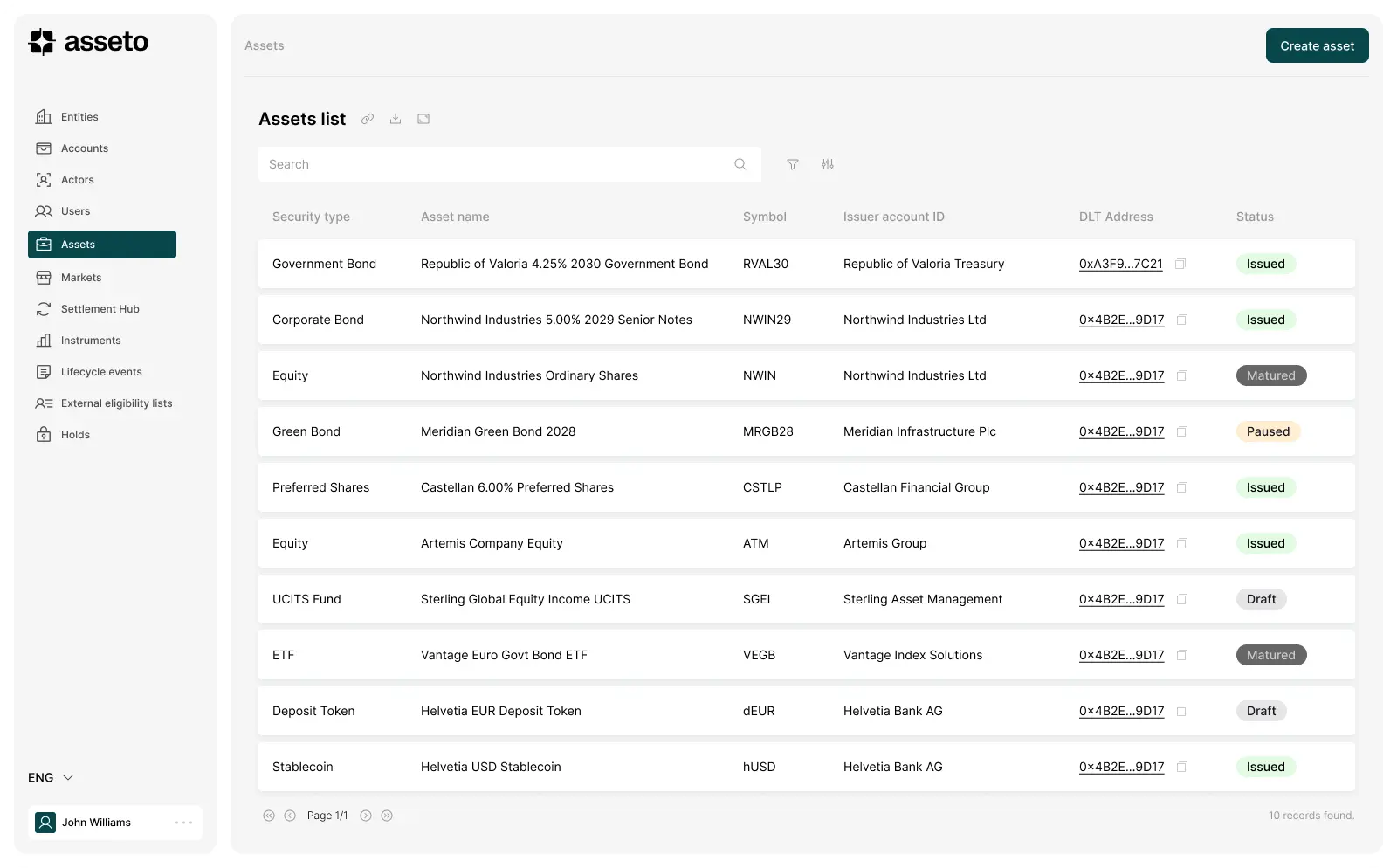Go to previous page arrow
Screen dimensions: 1397x868
point(290,816)
